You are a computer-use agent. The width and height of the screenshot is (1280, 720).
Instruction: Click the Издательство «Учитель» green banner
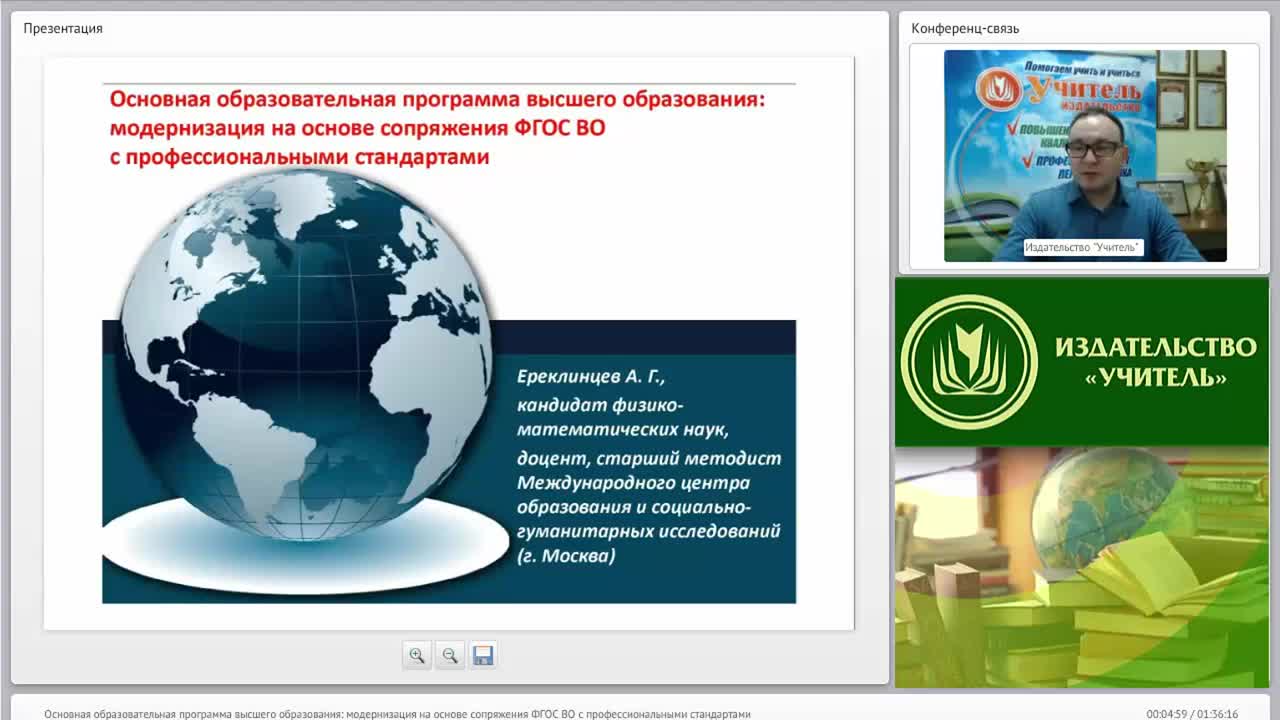coord(1082,362)
